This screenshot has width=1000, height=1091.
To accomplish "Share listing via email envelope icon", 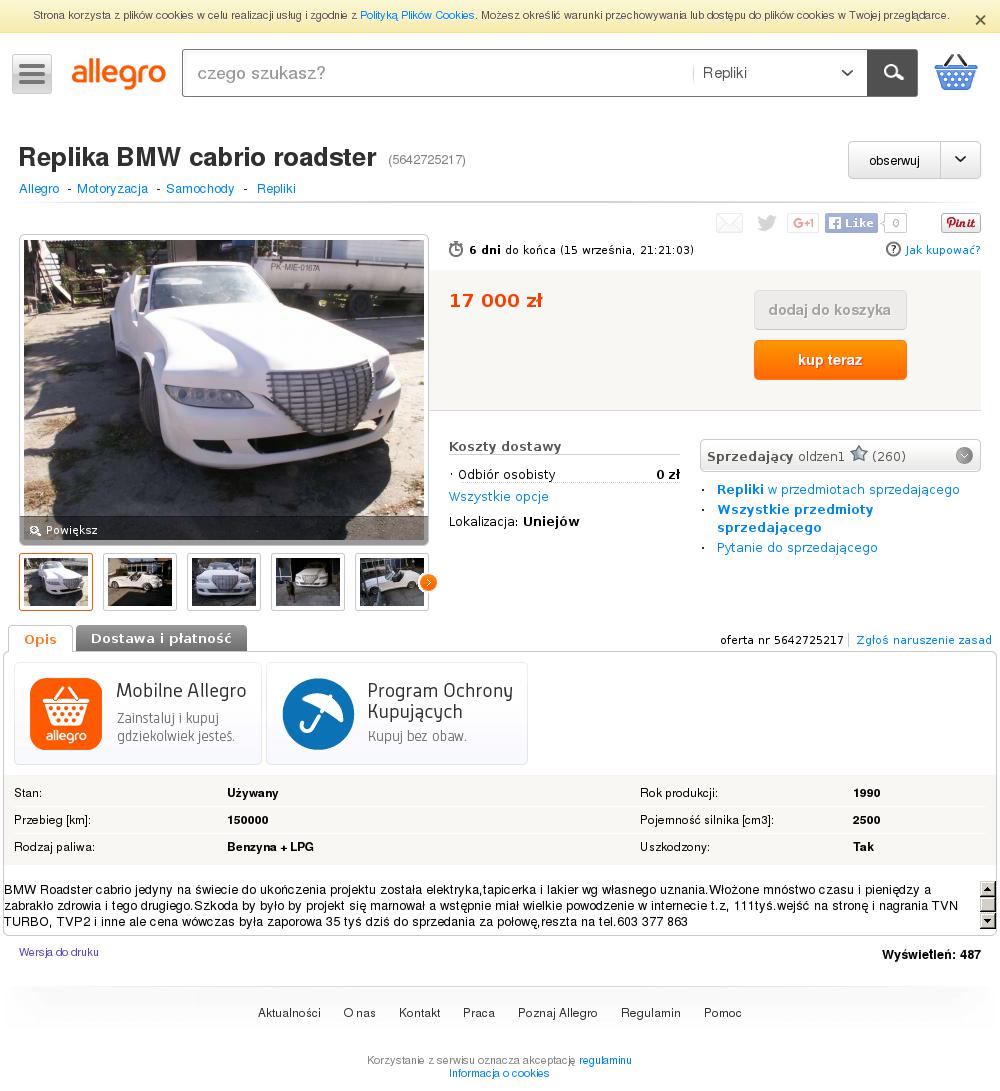I will coord(729,223).
